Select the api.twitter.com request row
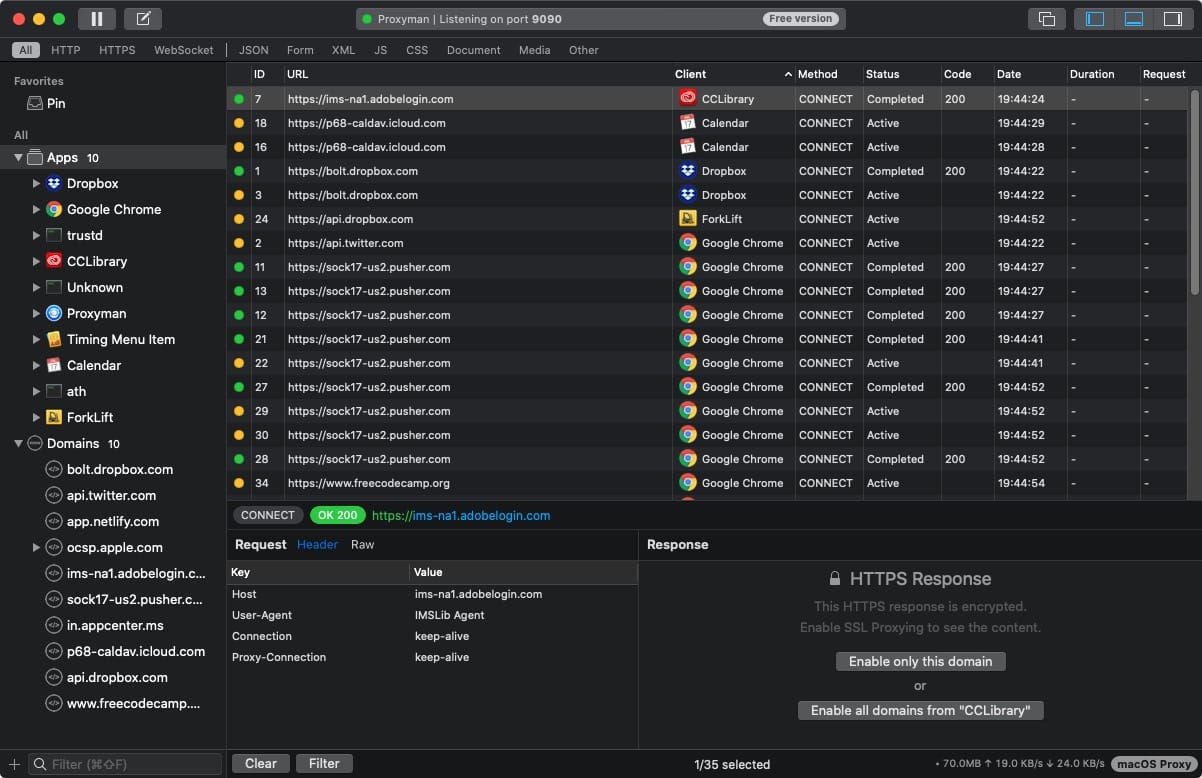The height and width of the screenshot is (778, 1202). click(708, 243)
